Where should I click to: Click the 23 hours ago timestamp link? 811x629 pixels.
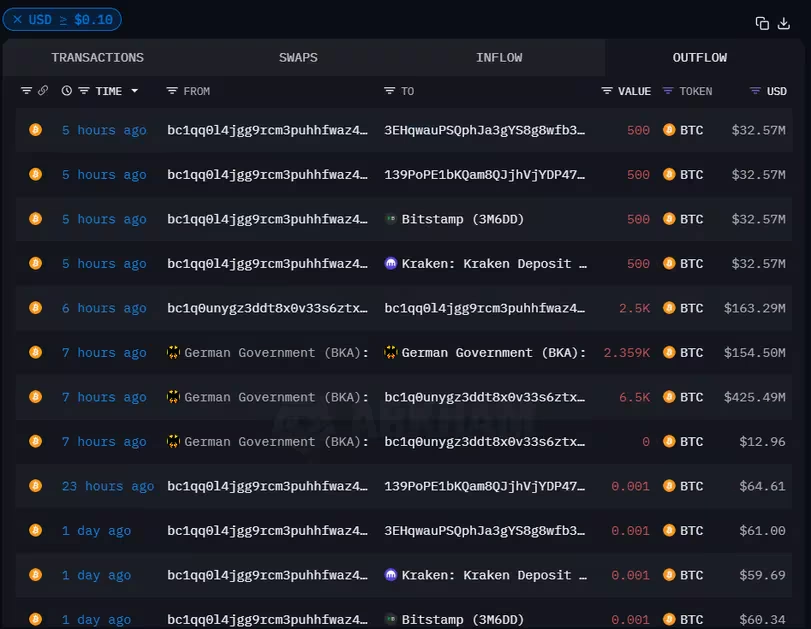tap(108, 486)
